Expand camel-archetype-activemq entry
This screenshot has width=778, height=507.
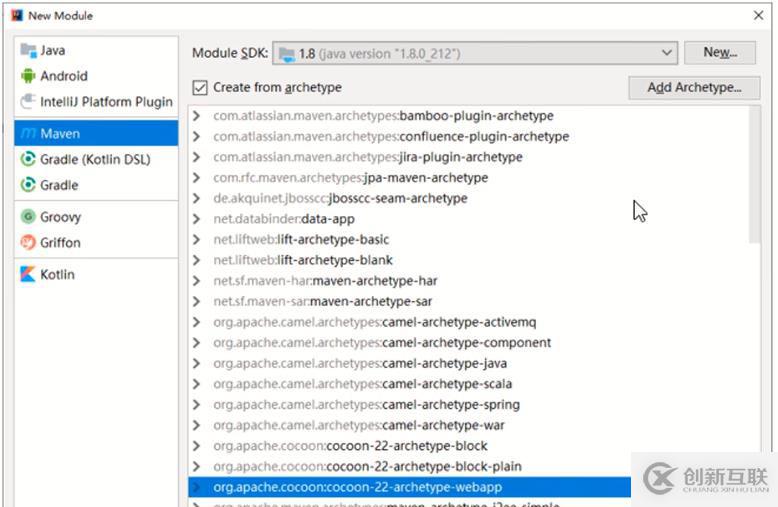197,322
